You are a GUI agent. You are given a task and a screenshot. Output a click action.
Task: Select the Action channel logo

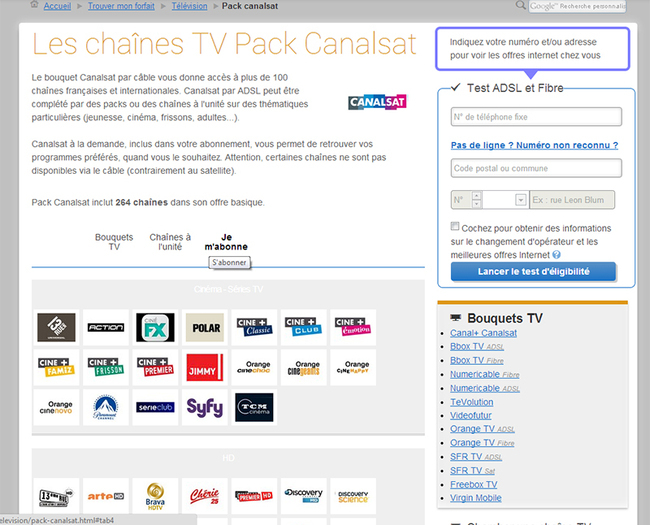(x=106, y=328)
